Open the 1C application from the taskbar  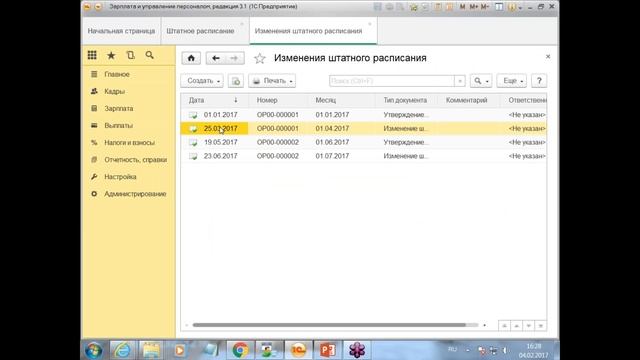pyautogui.click(x=298, y=350)
